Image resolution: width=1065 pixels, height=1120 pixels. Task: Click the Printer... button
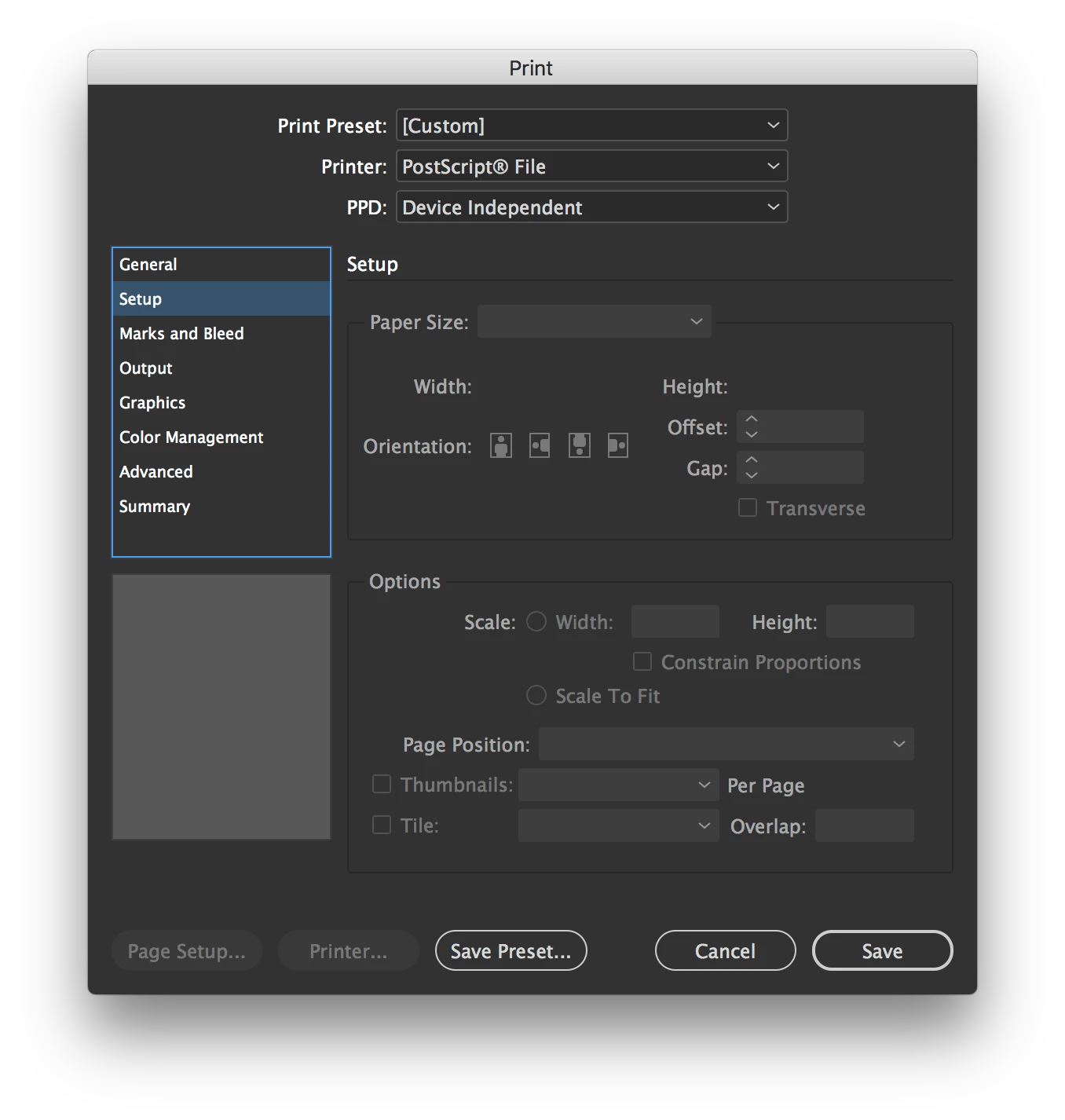pyautogui.click(x=349, y=950)
